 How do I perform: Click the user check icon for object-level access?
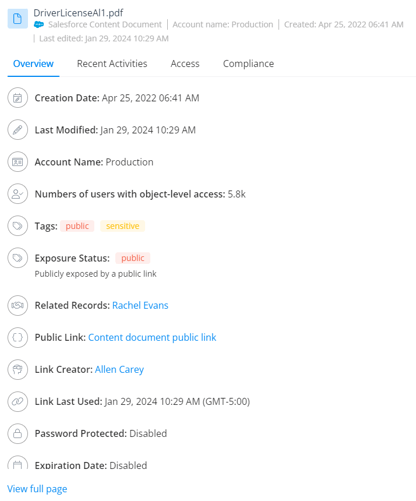point(17,194)
